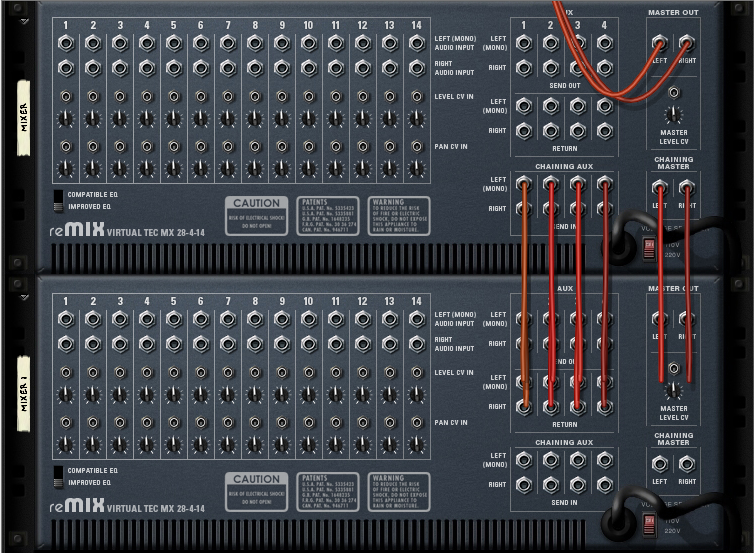Click channel 10 Pan CV trim knob, bottom mixer
Viewport: 754px width, 553px height.
pos(308,444)
